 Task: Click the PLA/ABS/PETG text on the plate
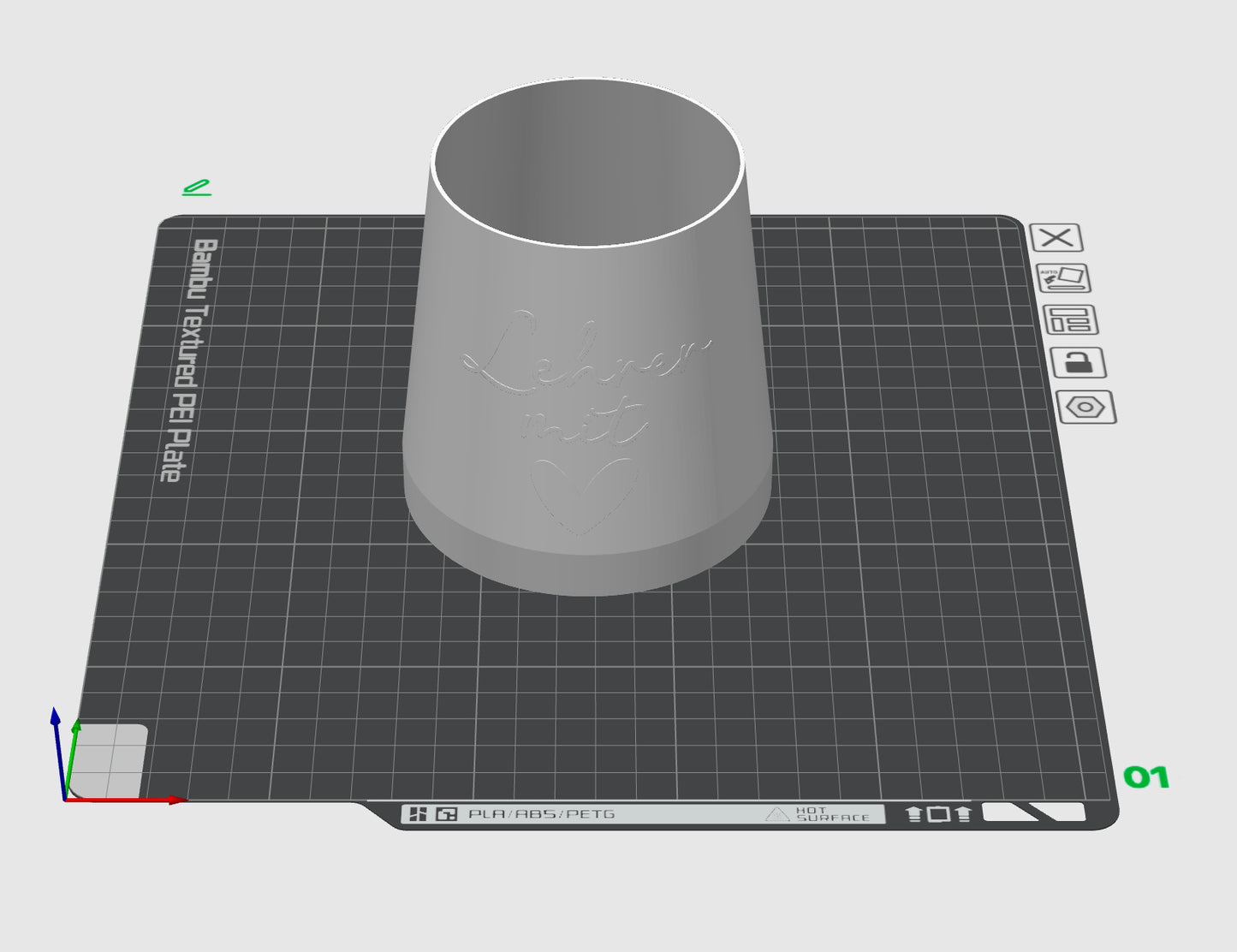542,814
